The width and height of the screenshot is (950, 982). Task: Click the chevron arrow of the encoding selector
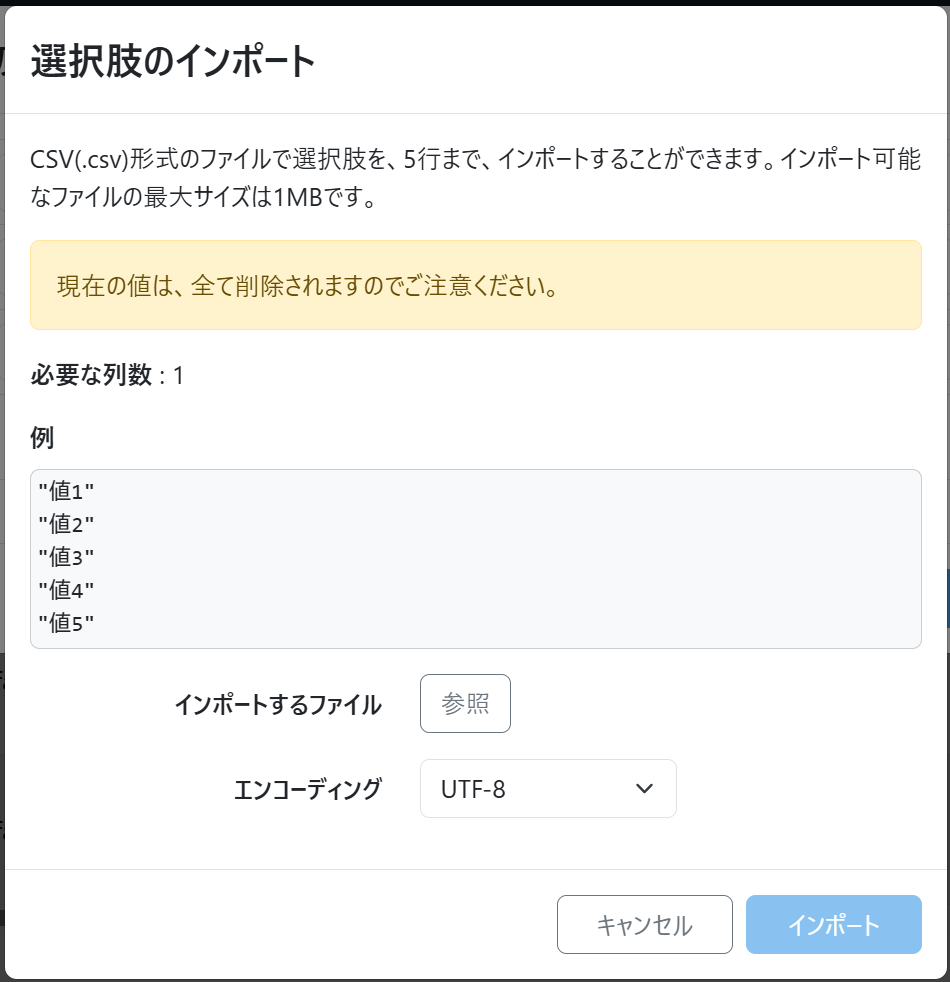coord(645,789)
